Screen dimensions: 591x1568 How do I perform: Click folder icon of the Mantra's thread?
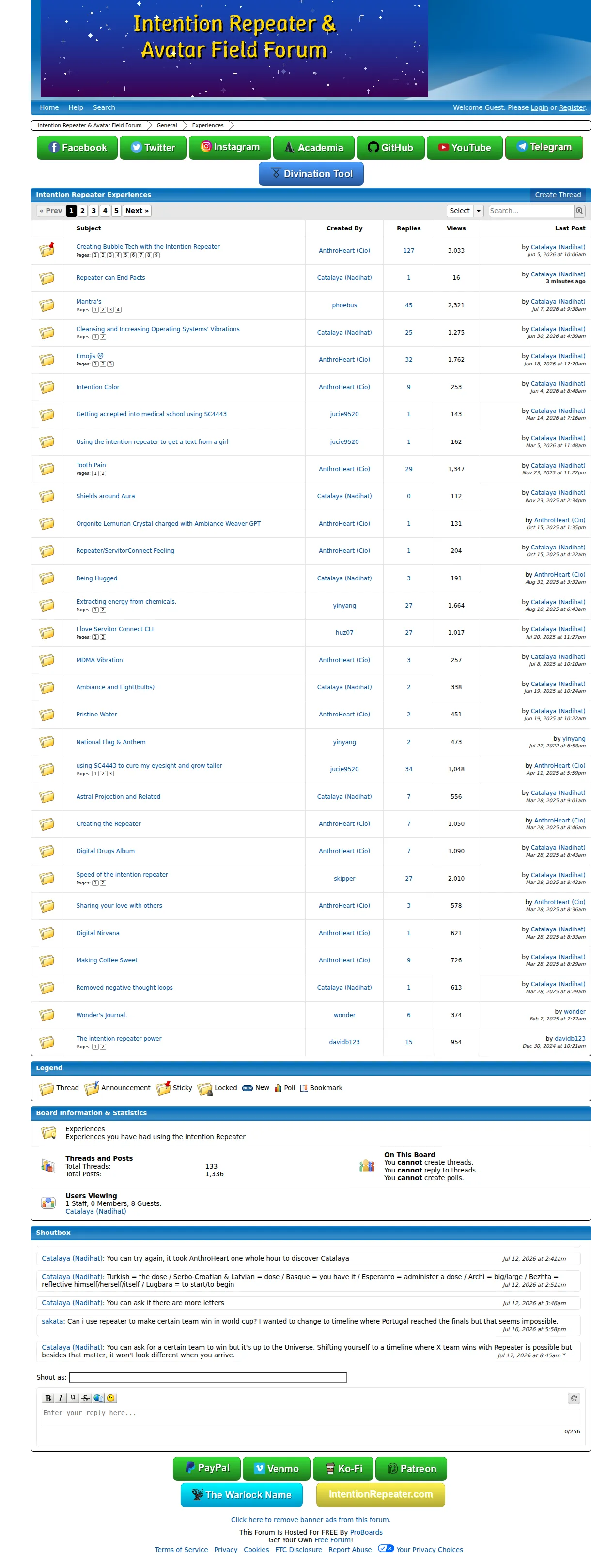click(x=47, y=305)
